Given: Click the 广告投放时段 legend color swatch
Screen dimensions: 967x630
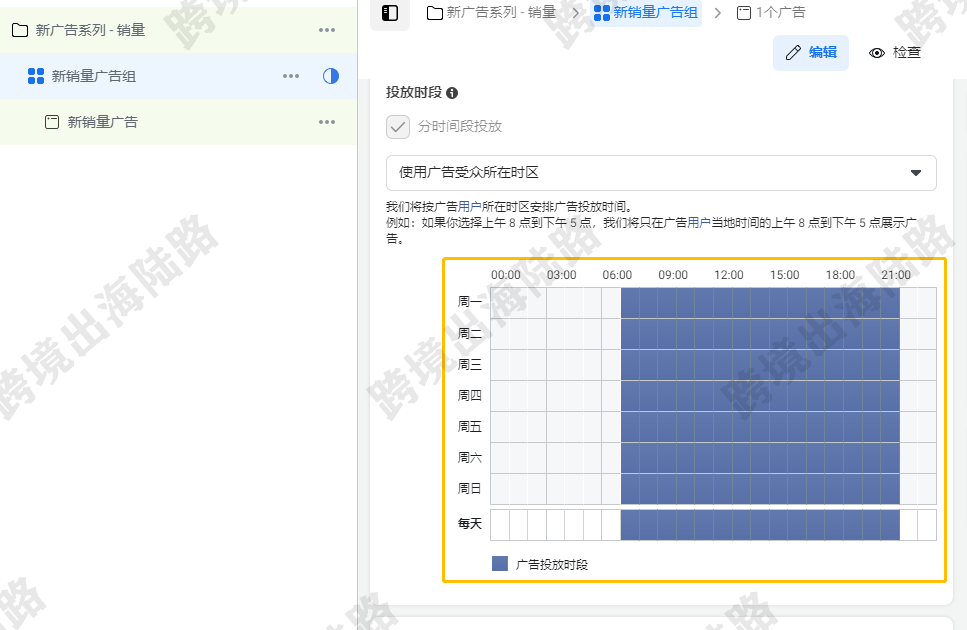Looking at the screenshot, I should tap(500, 563).
